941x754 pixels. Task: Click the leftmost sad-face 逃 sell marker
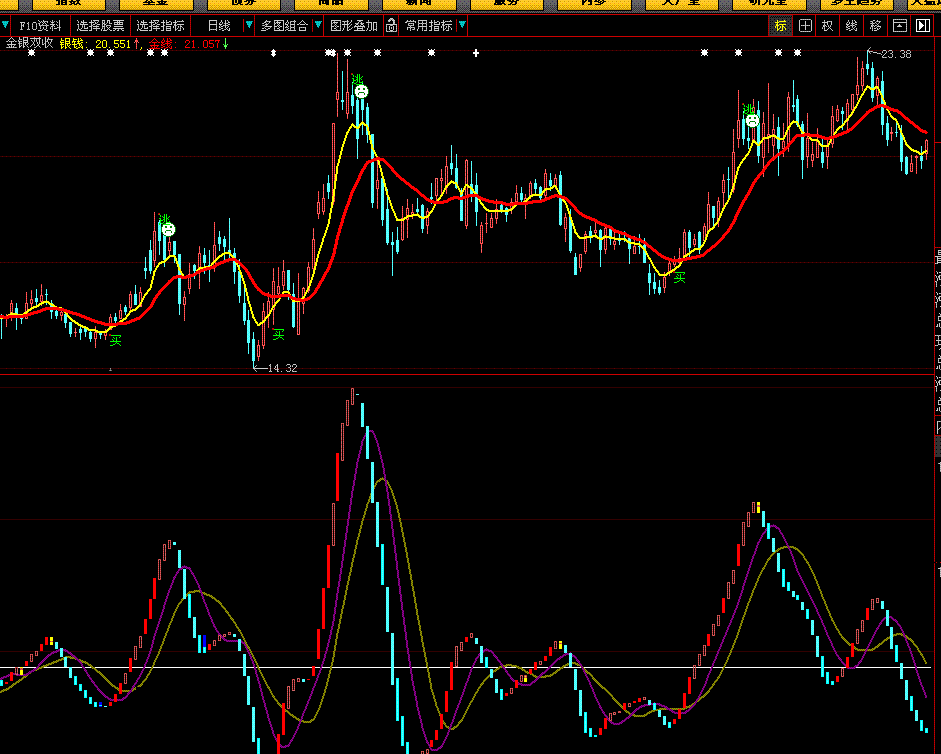(x=168, y=229)
